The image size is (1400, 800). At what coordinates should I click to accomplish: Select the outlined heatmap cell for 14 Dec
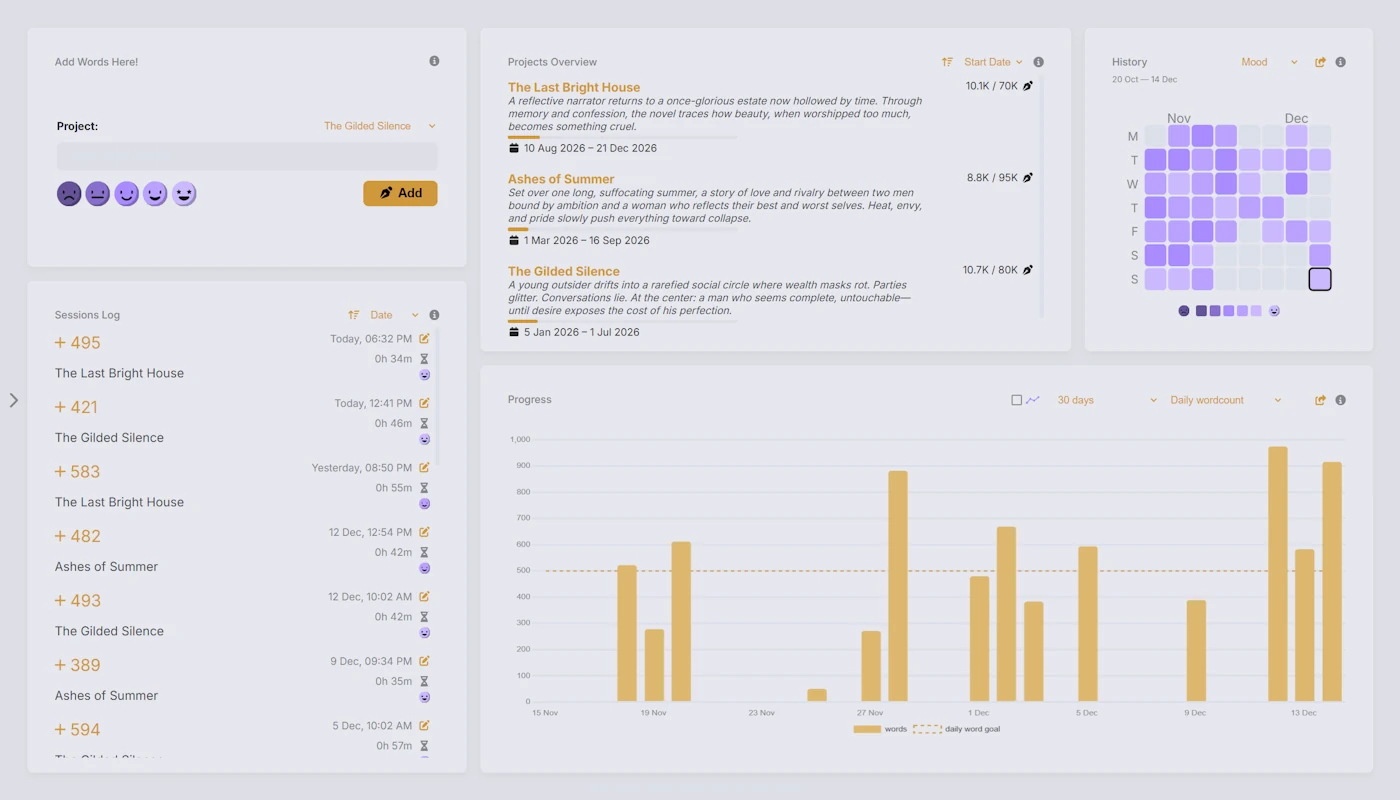[x=1319, y=279]
